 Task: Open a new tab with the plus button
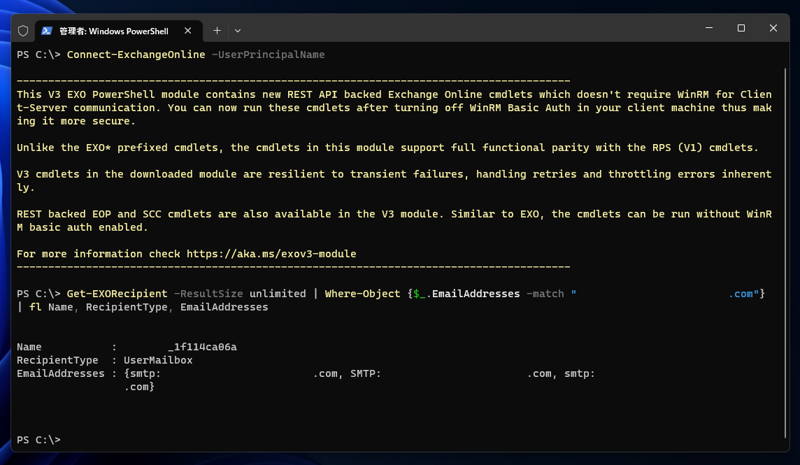(x=217, y=31)
